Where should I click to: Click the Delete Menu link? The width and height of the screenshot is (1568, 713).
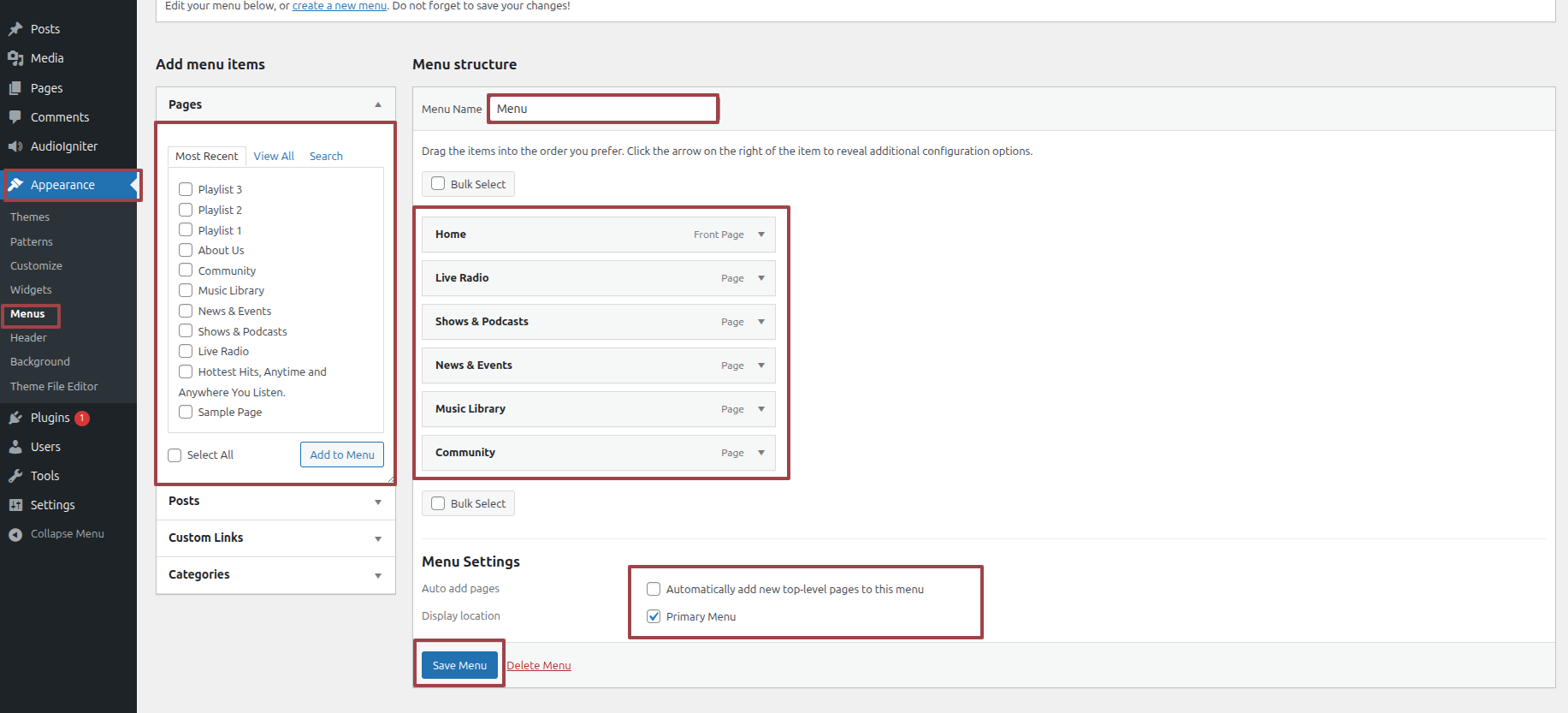coord(539,666)
